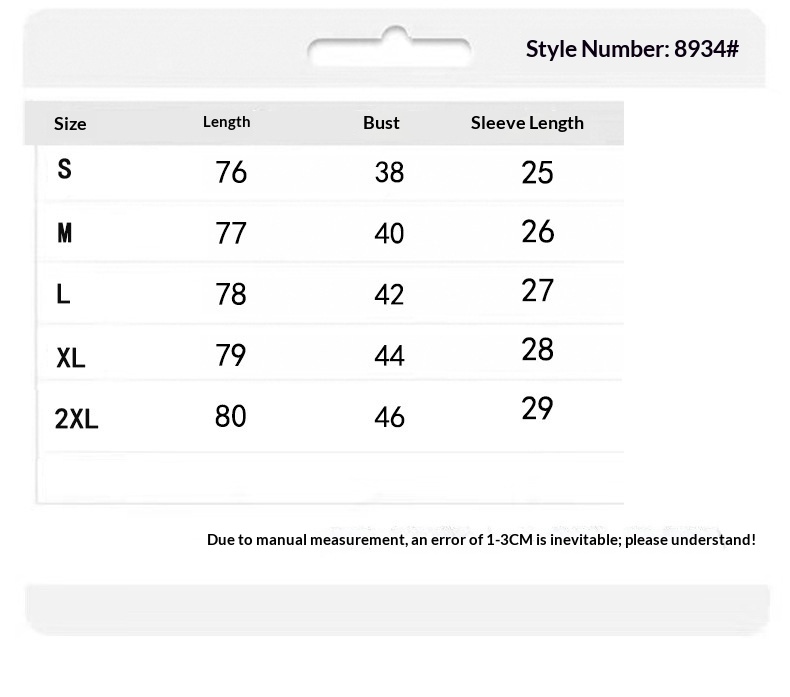
Task: Select bust value 40 for size M
Action: pos(389,234)
